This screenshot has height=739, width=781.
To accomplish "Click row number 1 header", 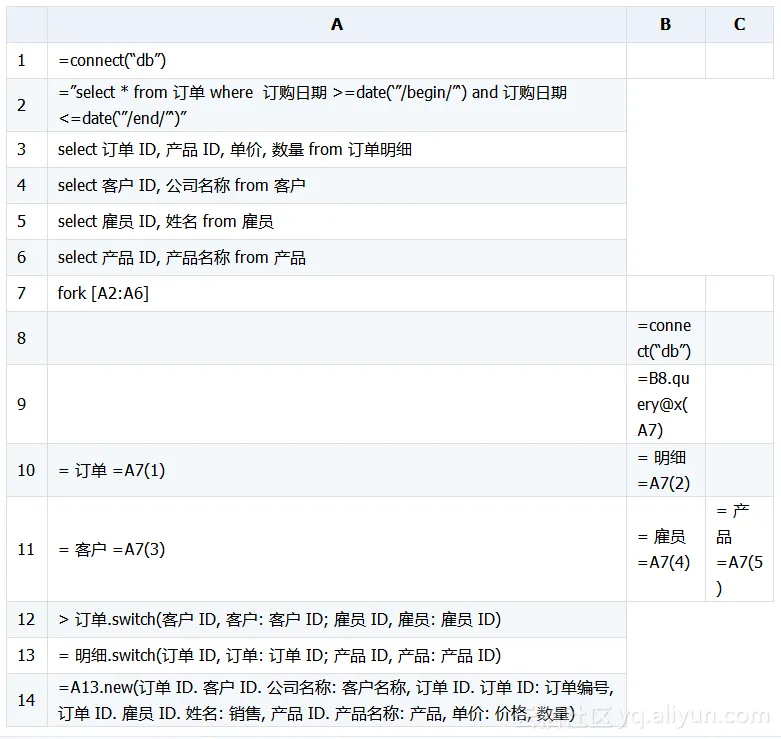I will [x=27, y=60].
